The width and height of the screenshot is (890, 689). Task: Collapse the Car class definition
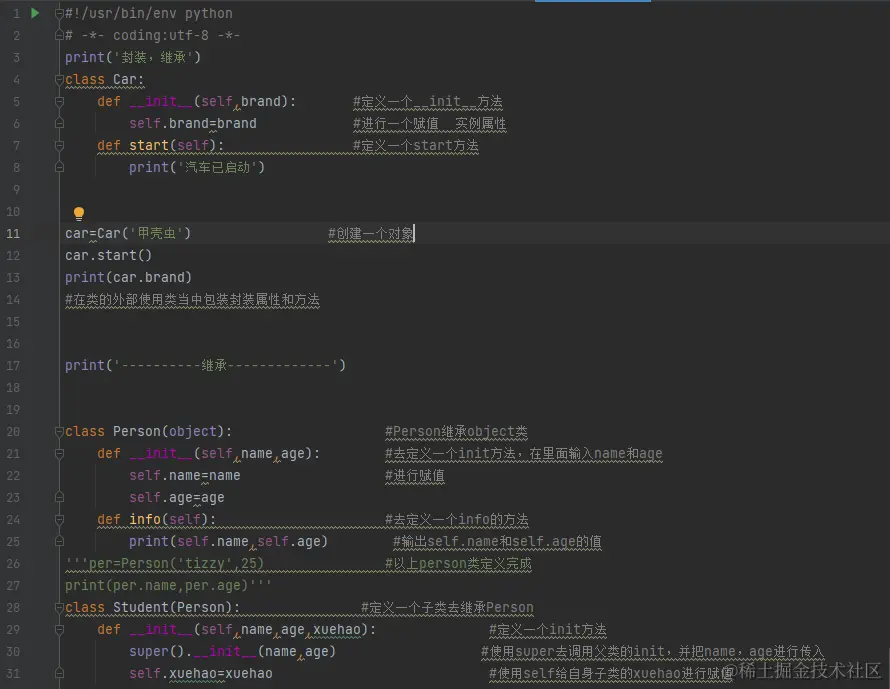click(x=58, y=79)
